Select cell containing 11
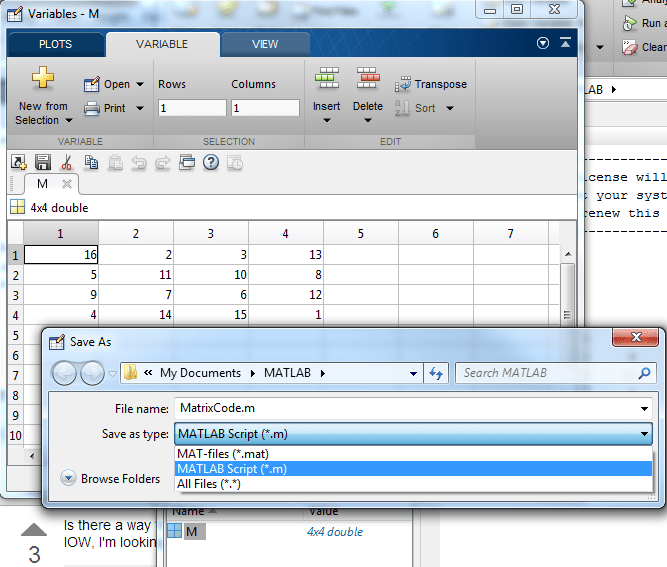The width and height of the screenshot is (667, 567). tap(136, 274)
